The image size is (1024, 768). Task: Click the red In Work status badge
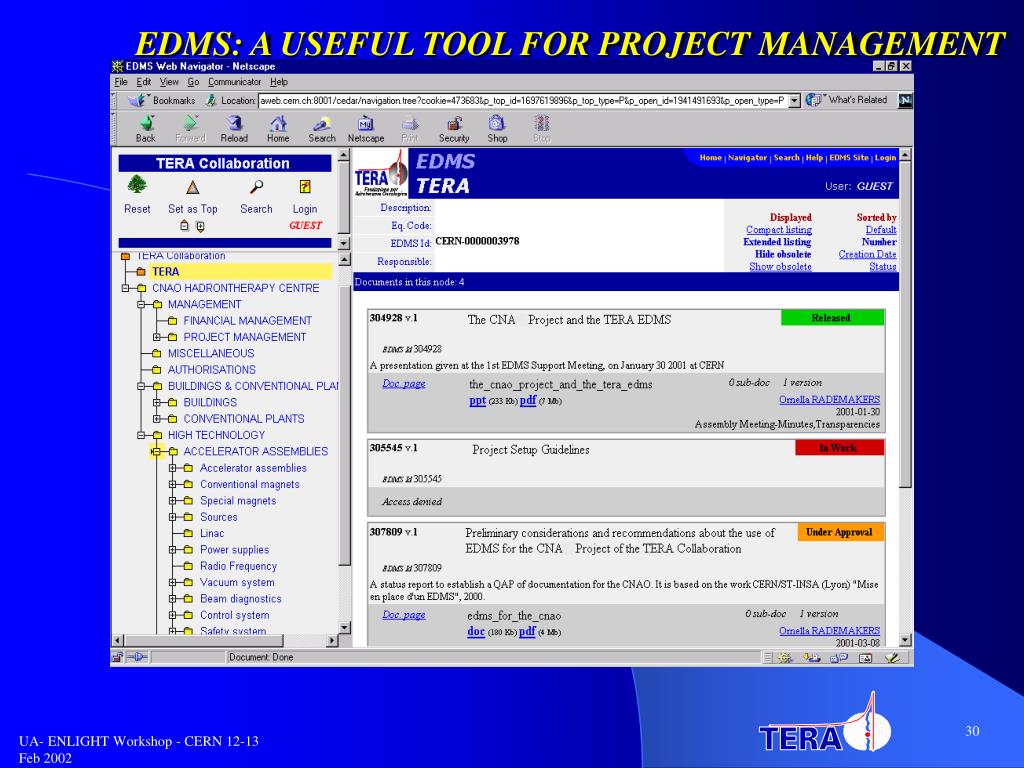(839, 447)
